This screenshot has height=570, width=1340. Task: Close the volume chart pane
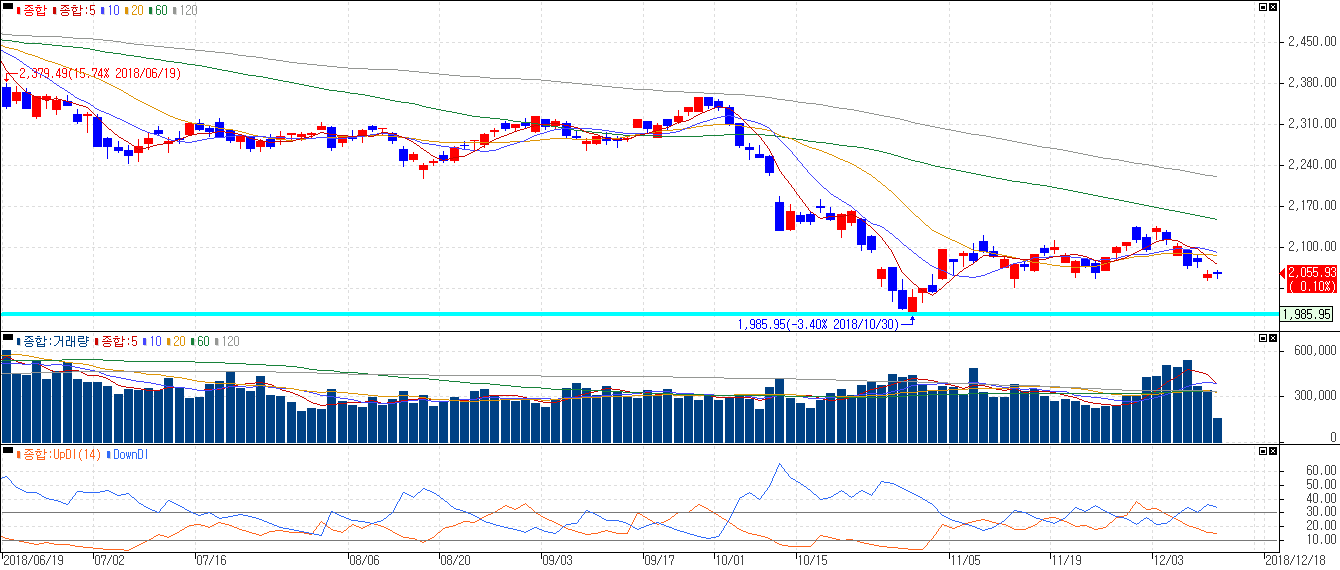click(1273, 339)
